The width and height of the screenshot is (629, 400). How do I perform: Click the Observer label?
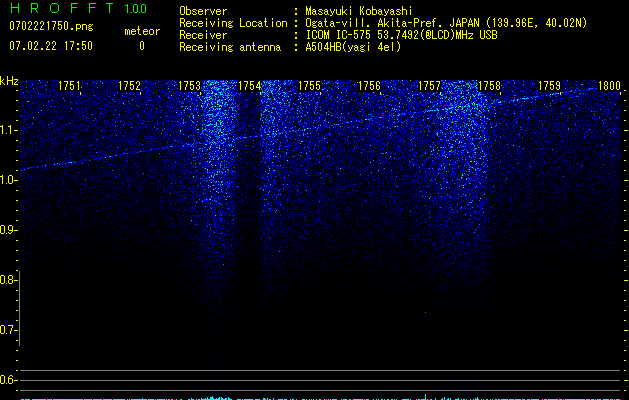[203, 11]
